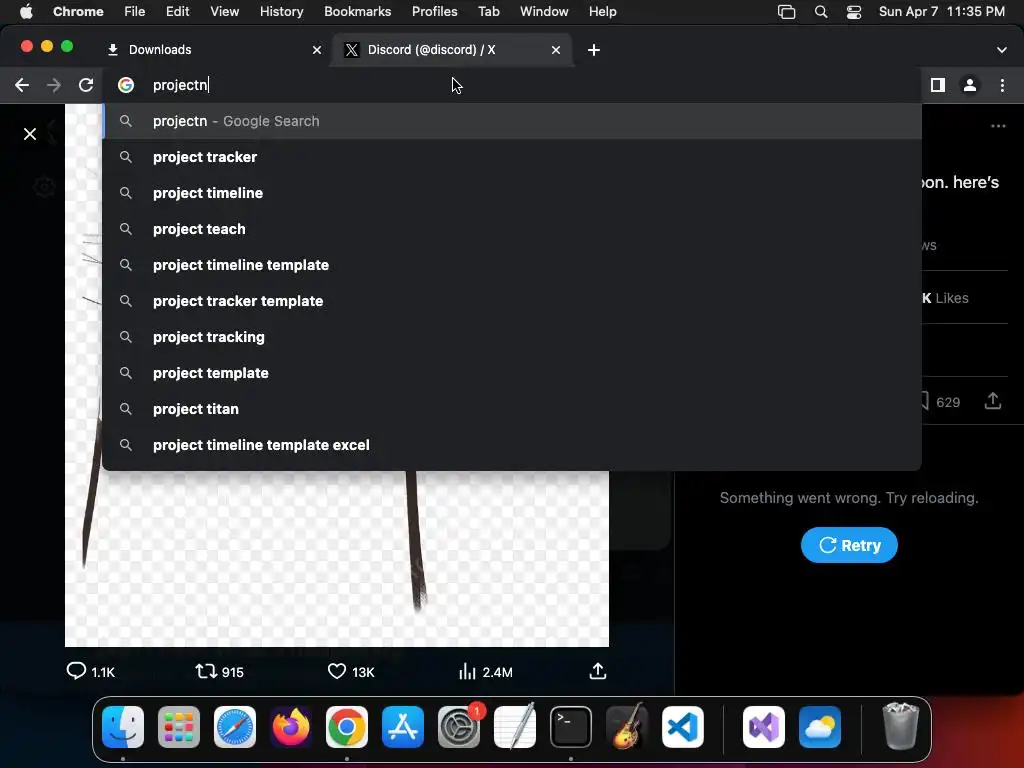Choose 'project titan' suggestion

[513, 409]
